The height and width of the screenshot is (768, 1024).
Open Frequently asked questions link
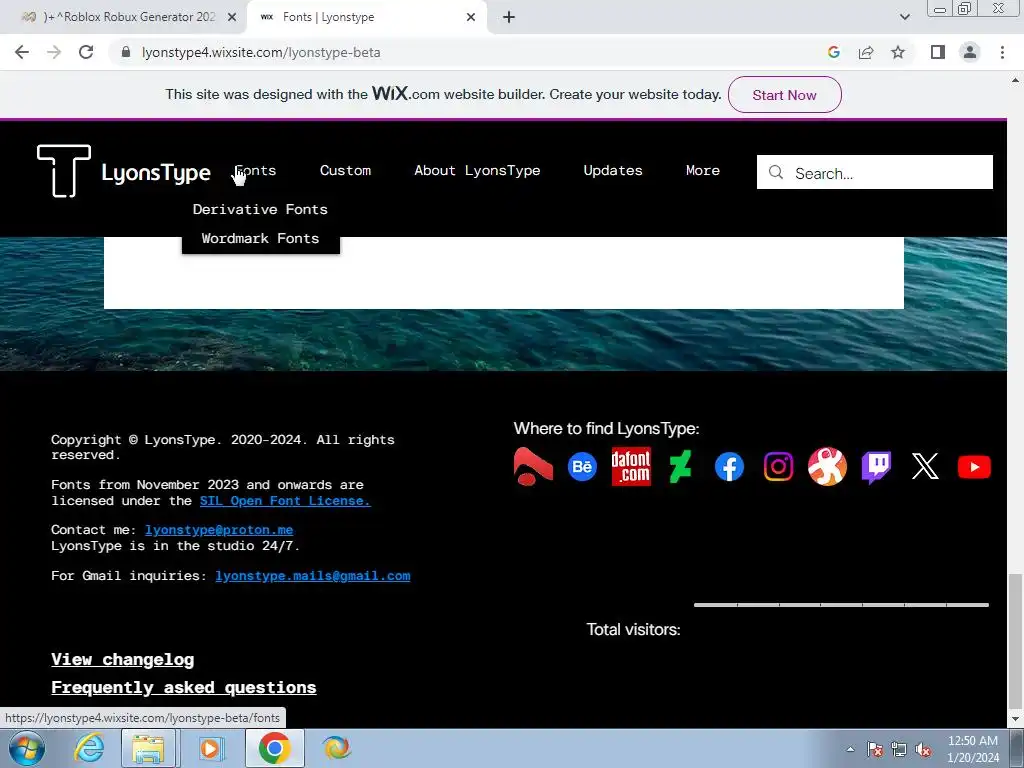coord(184,688)
